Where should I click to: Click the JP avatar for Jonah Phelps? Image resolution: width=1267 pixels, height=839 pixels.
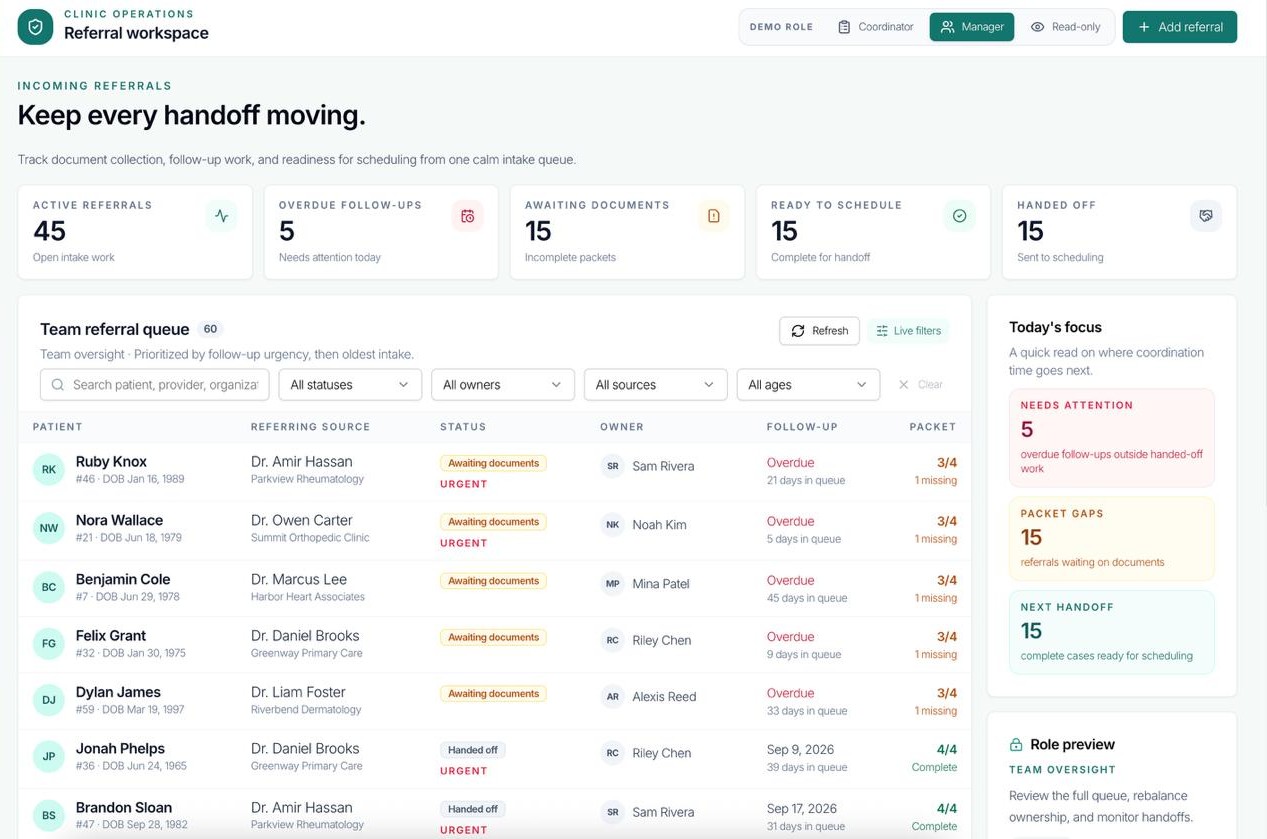(49, 757)
